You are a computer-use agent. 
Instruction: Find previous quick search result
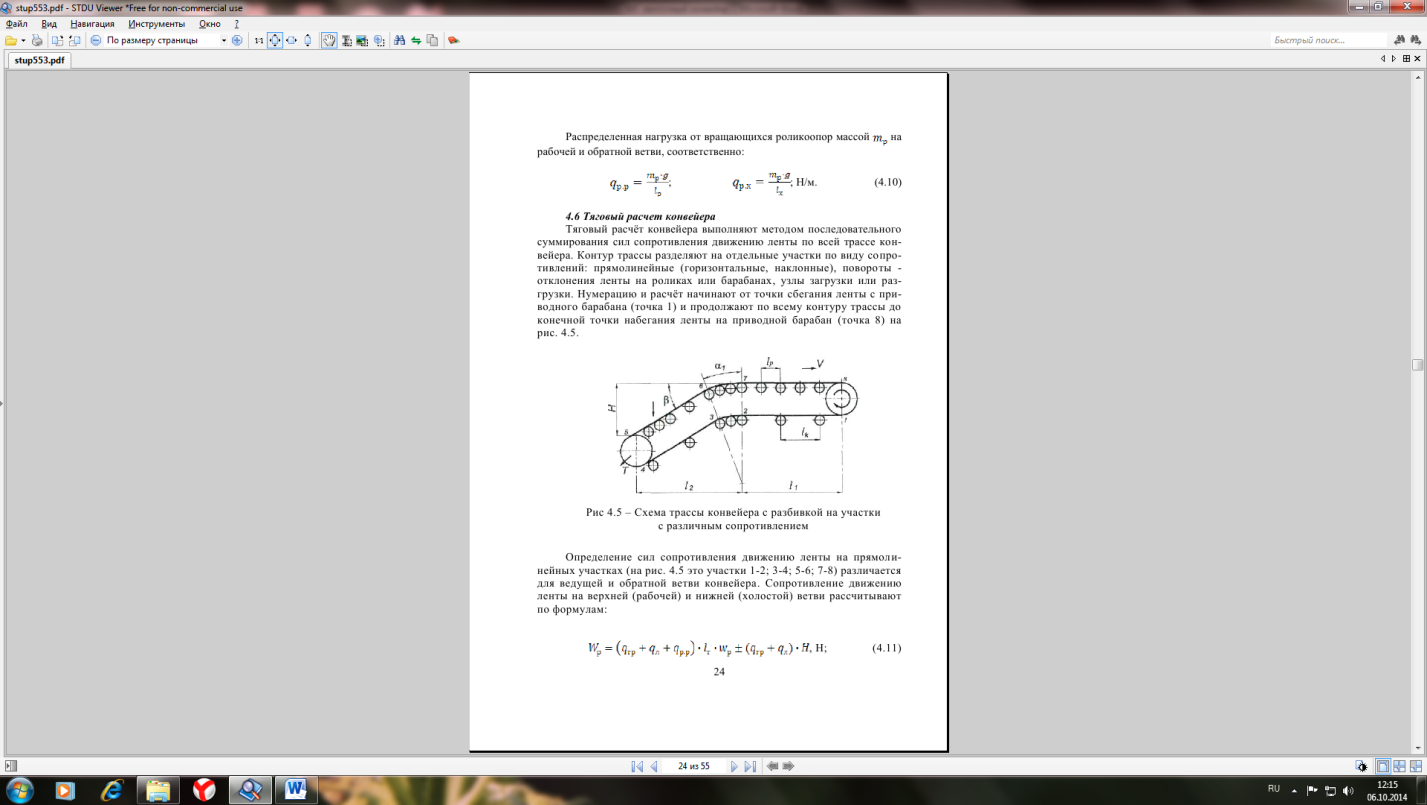coord(1399,41)
